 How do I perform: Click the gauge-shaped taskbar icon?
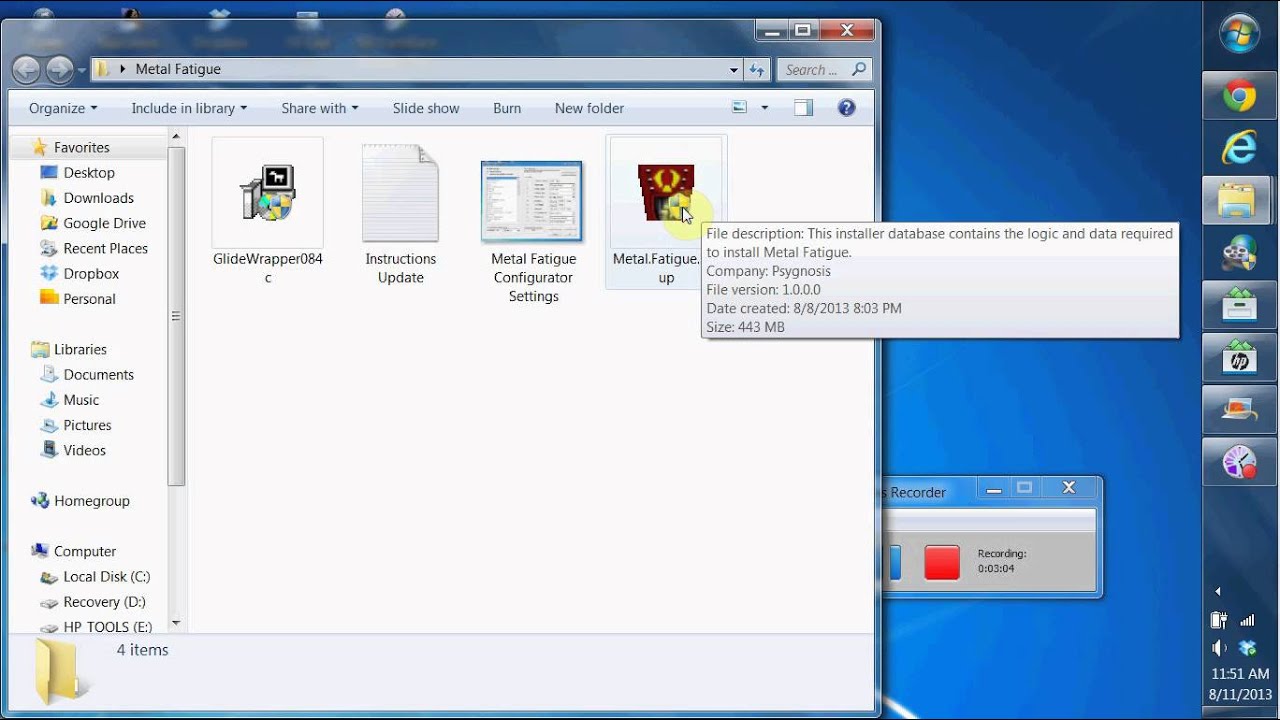tap(1240, 462)
